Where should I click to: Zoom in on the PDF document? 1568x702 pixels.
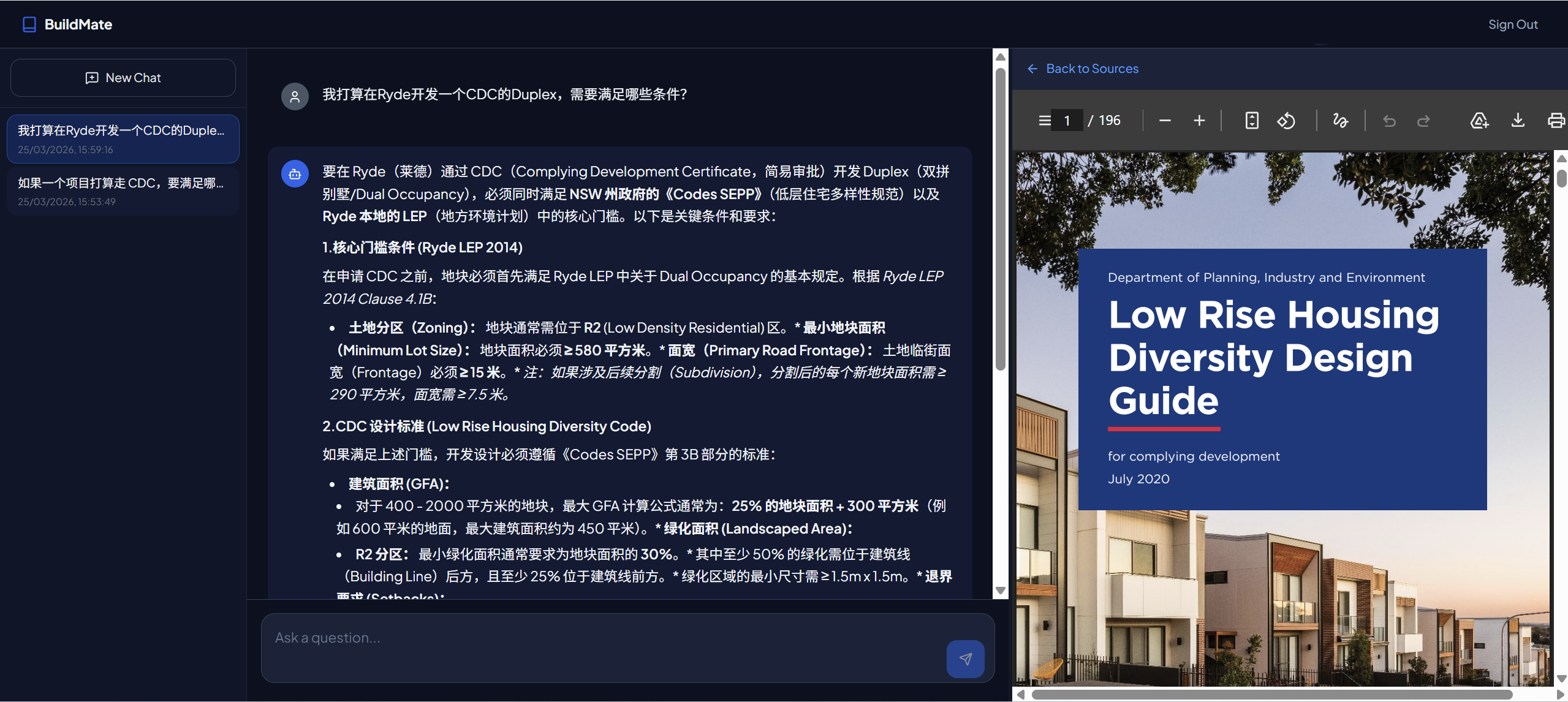1199,120
